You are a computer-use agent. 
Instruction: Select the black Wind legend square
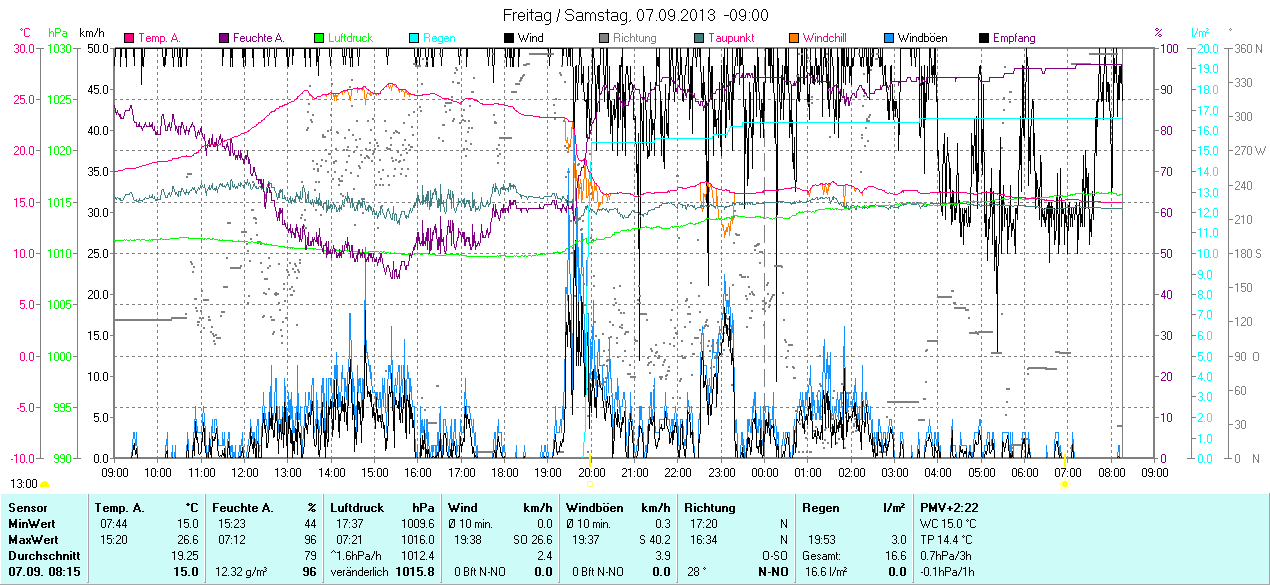(510, 38)
